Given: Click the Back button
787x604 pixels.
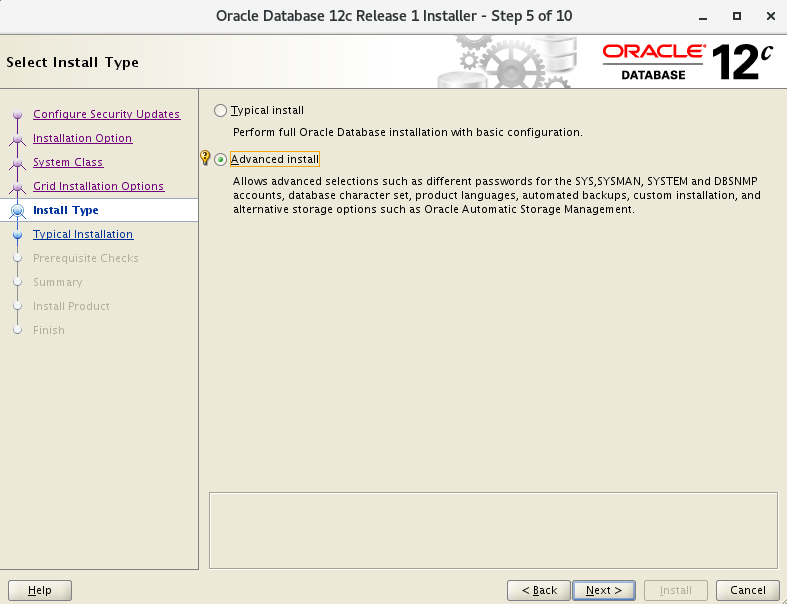Looking at the screenshot, I should coord(539,590).
